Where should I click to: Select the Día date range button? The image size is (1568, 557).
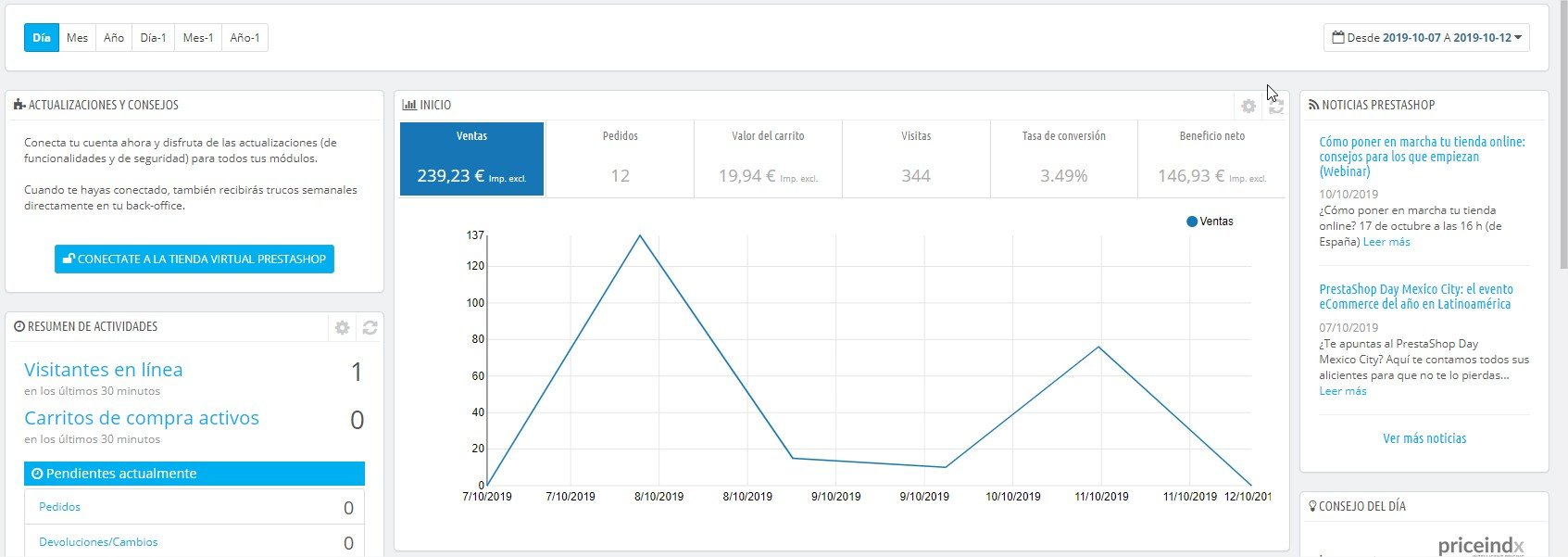(42, 38)
